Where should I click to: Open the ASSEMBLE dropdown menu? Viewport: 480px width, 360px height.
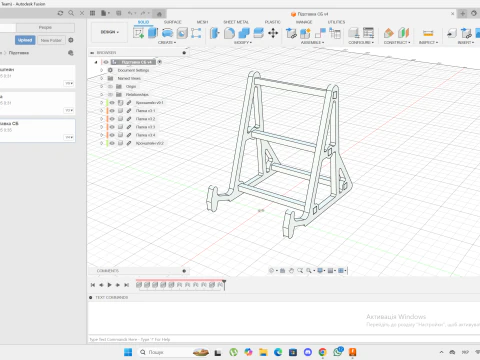pyautogui.click(x=312, y=43)
